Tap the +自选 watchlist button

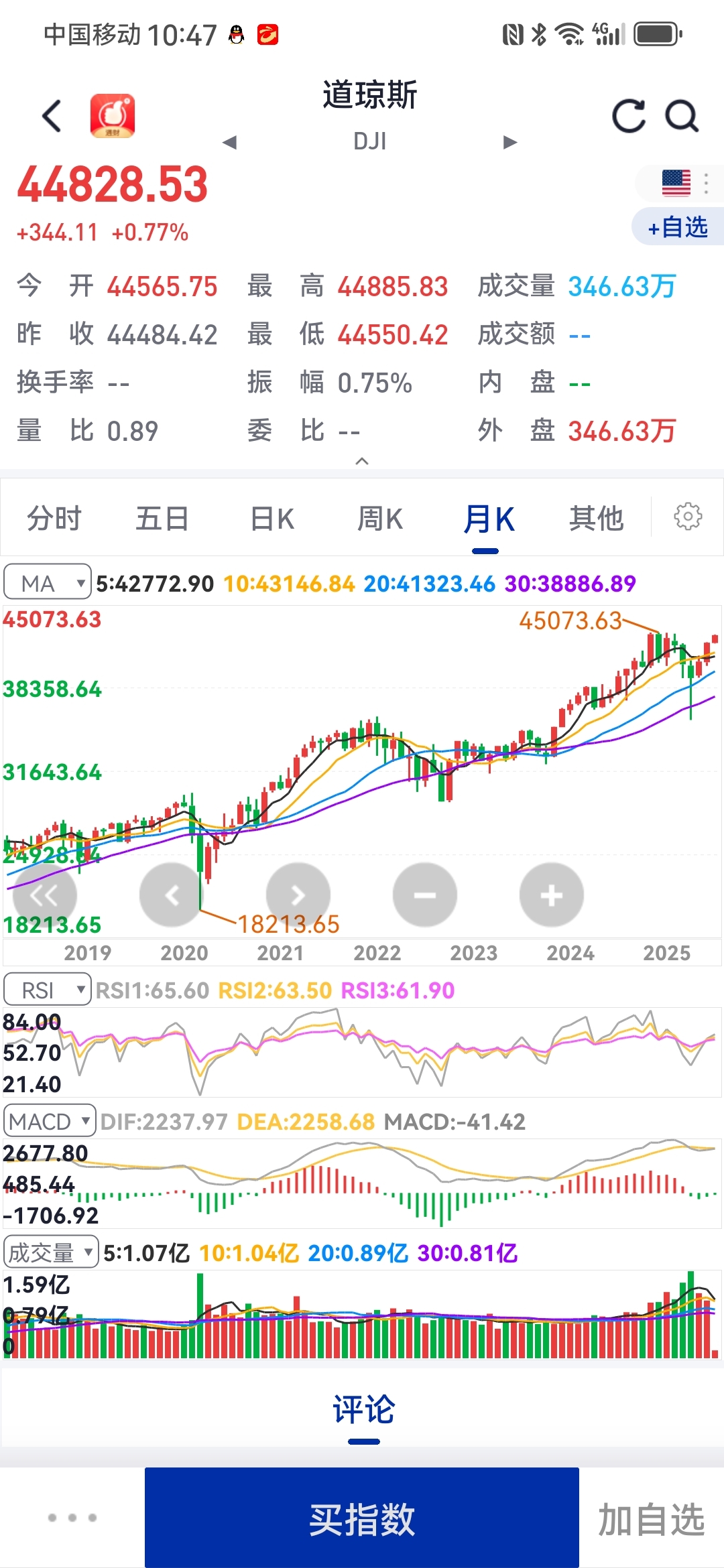pyautogui.click(x=678, y=227)
